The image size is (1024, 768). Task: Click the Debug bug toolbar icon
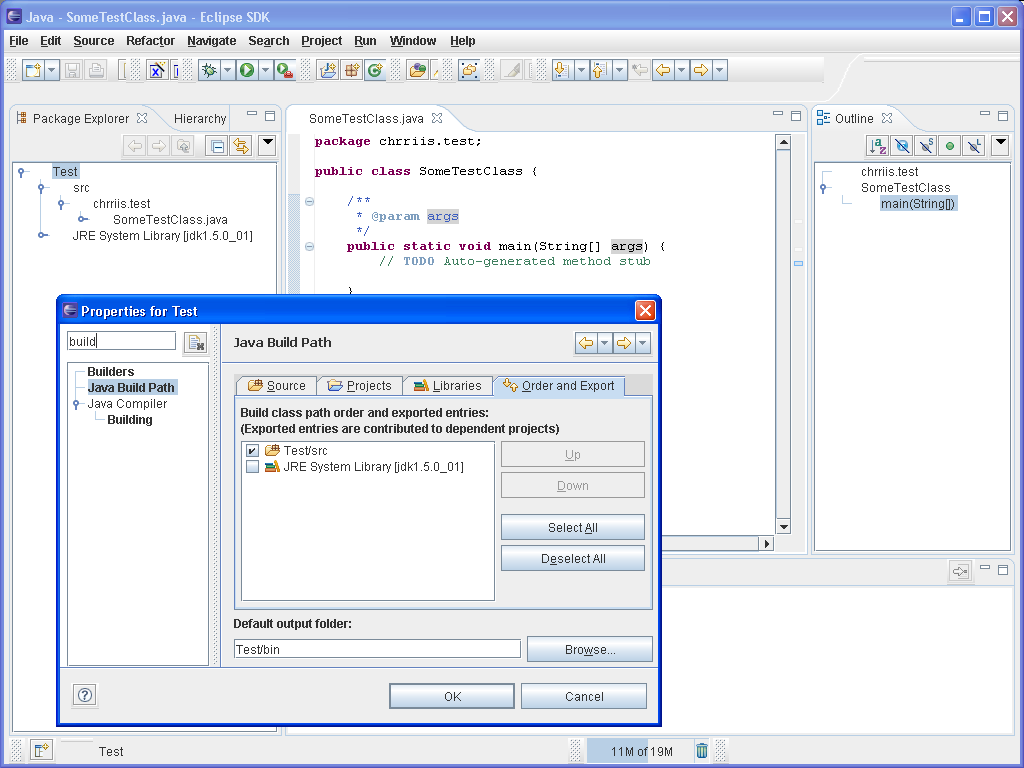(209, 70)
